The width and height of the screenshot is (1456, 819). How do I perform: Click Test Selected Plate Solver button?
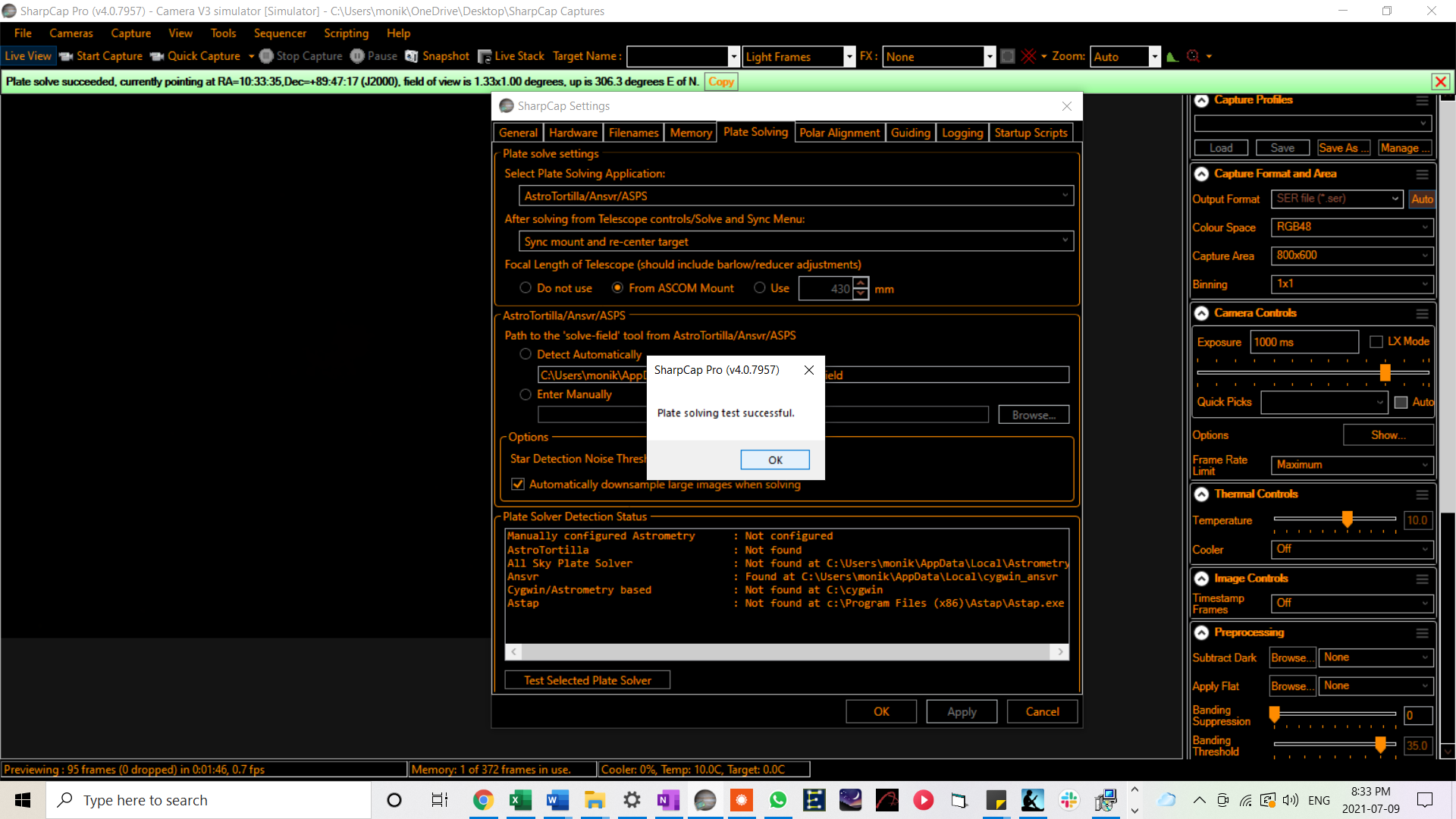pos(588,680)
